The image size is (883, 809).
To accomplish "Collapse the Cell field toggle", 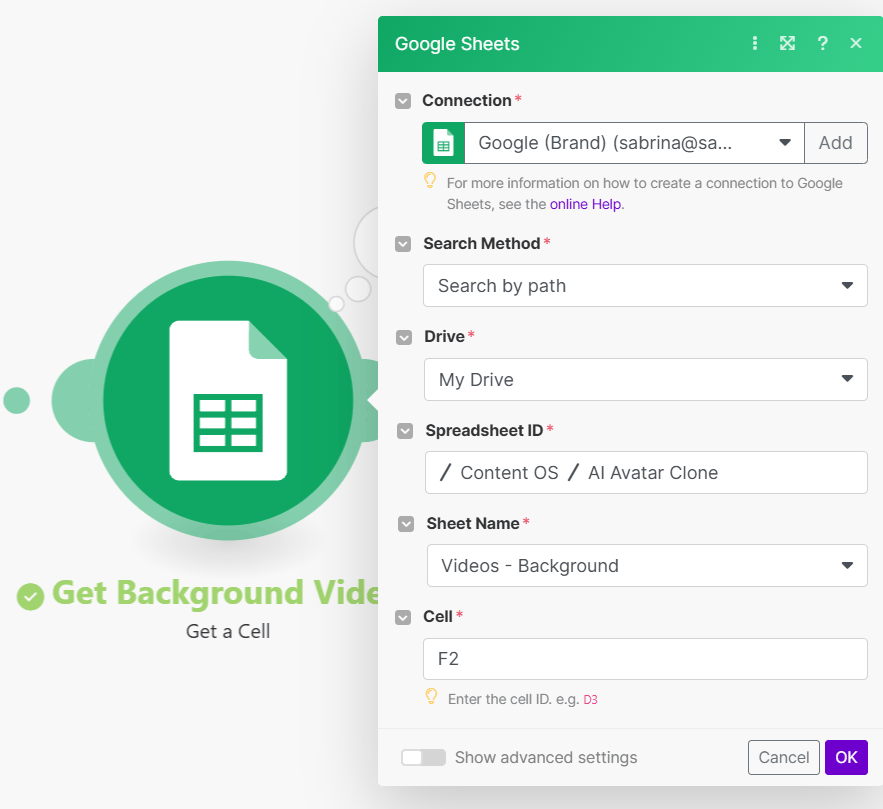I will (403, 618).
